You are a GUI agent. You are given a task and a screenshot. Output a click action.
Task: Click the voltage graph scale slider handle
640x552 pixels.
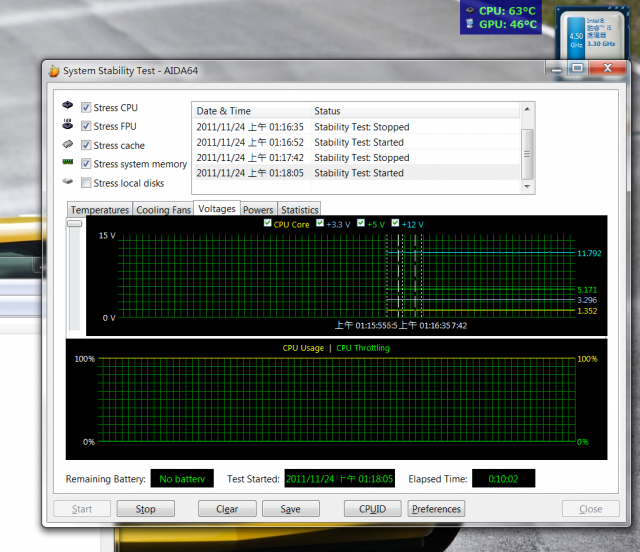(x=74, y=223)
